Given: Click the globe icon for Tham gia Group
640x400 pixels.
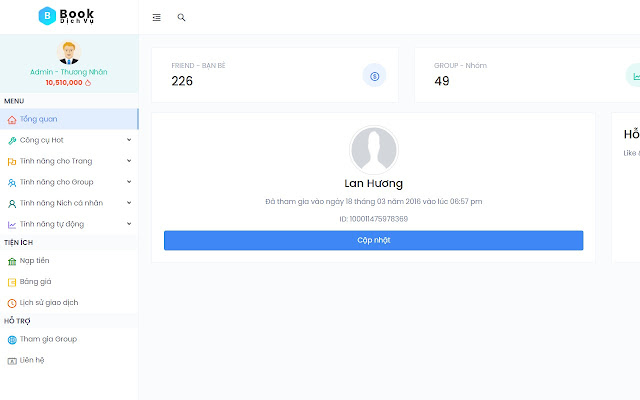Looking at the screenshot, I should 12,340.
